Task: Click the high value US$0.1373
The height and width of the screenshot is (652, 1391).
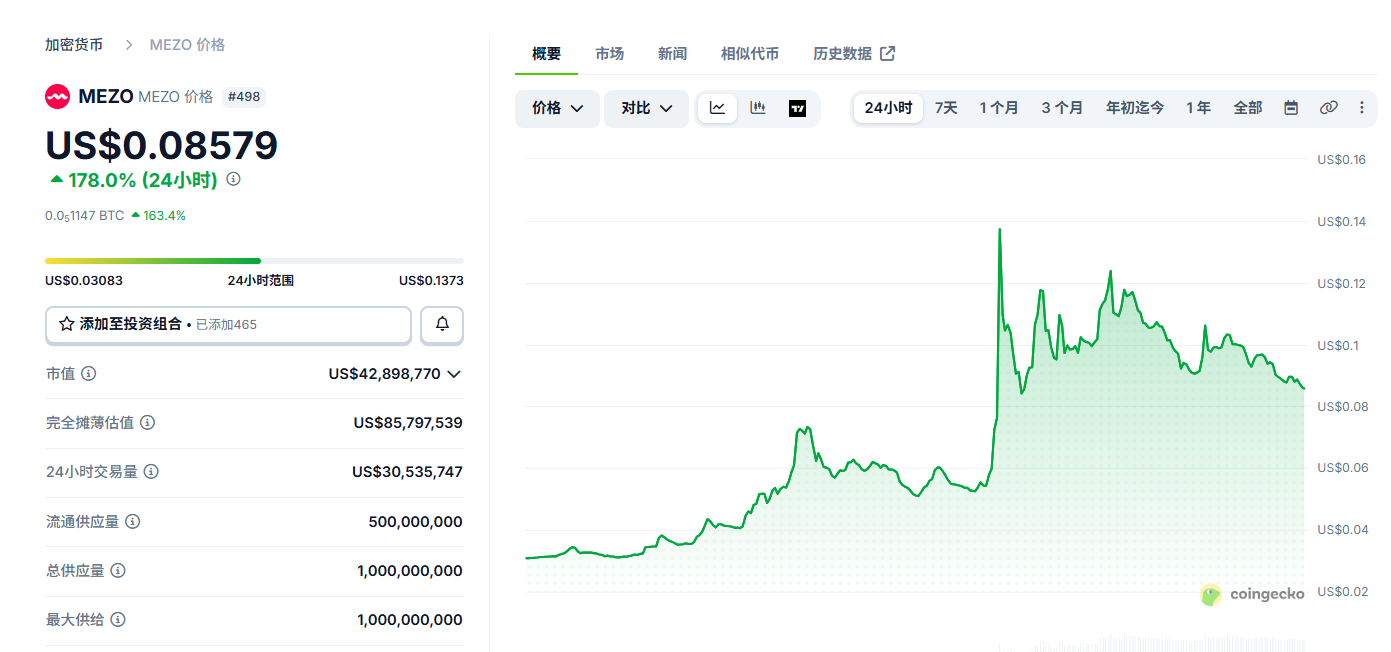Action: (x=431, y=281)
